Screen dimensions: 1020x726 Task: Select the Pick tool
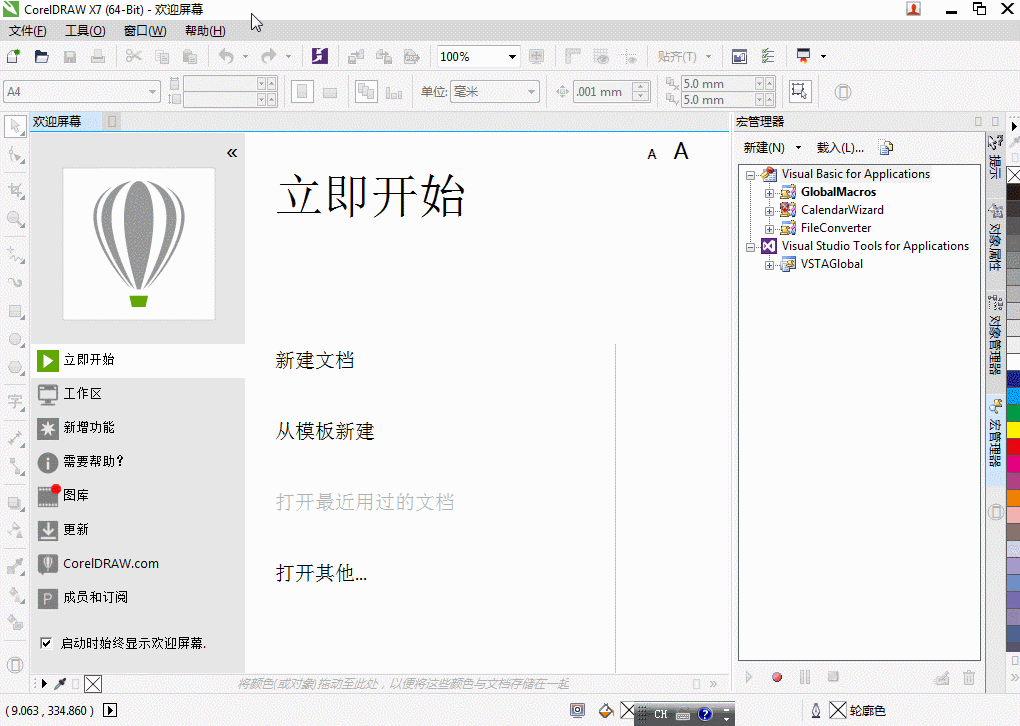[13, 127]
